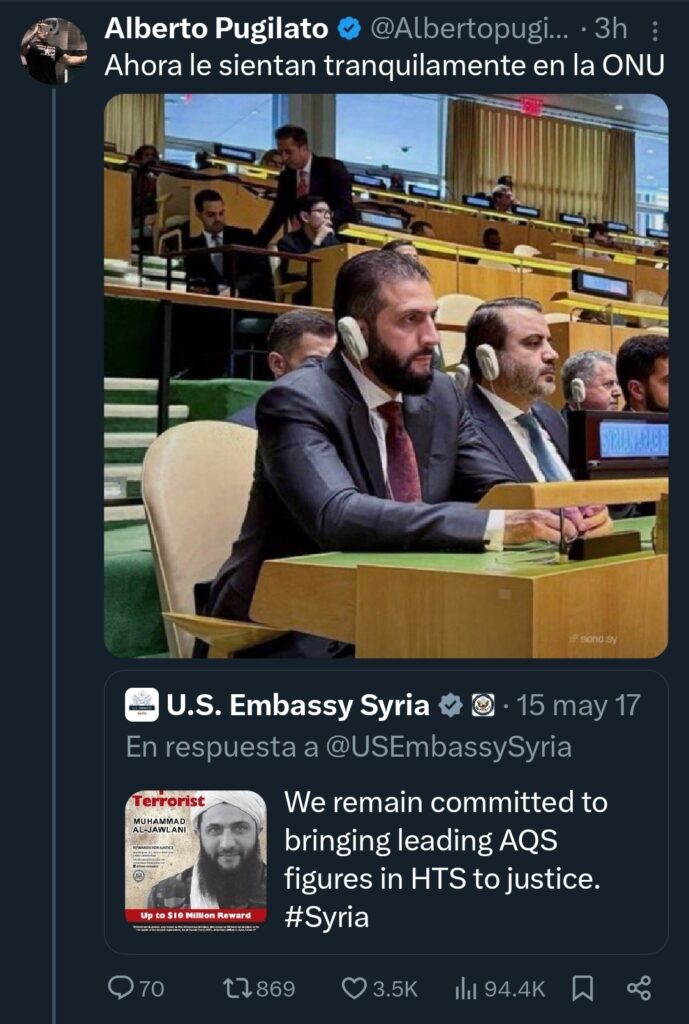The height and width of the screenshot is (1024, 689).
Task: Open the three-dot more options menu
Action: [655, 30]
